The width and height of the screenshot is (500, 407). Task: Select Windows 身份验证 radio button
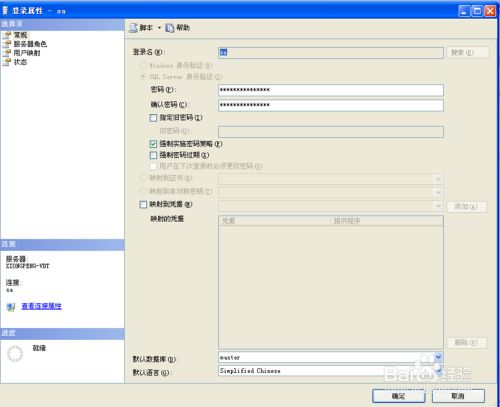pyautogui.click(x=143, y=65)
